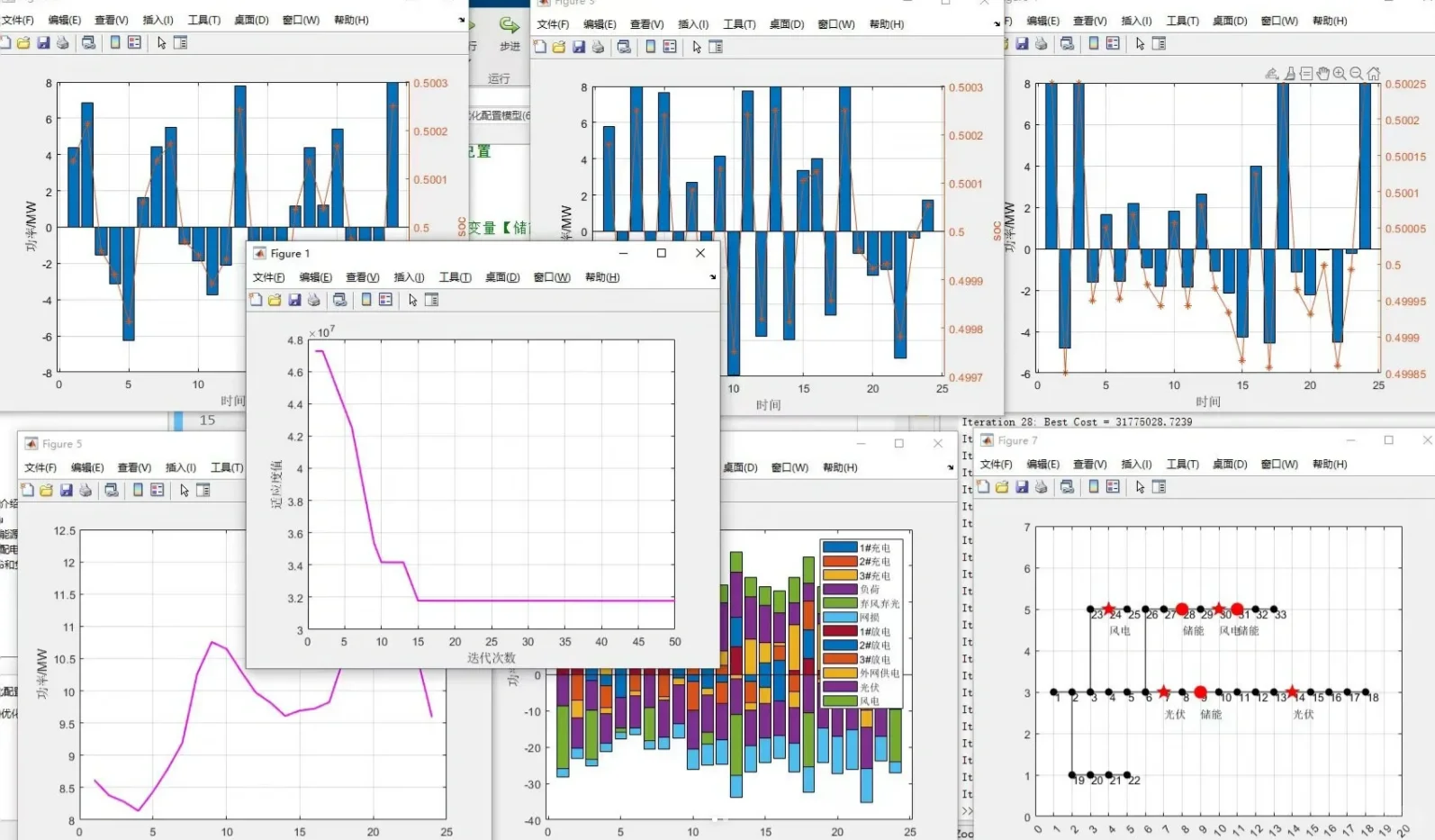Open the 桌面(D) menu in Figure 7
This screenshot has height=840, width=1435.
(1230, 465)
